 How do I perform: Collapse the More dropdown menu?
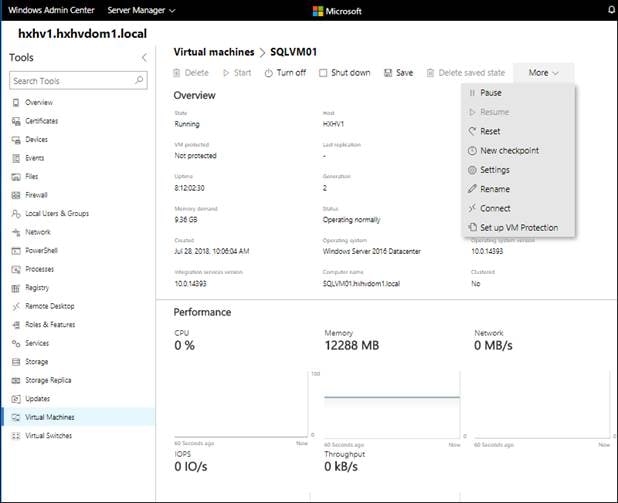pos(543,73)
